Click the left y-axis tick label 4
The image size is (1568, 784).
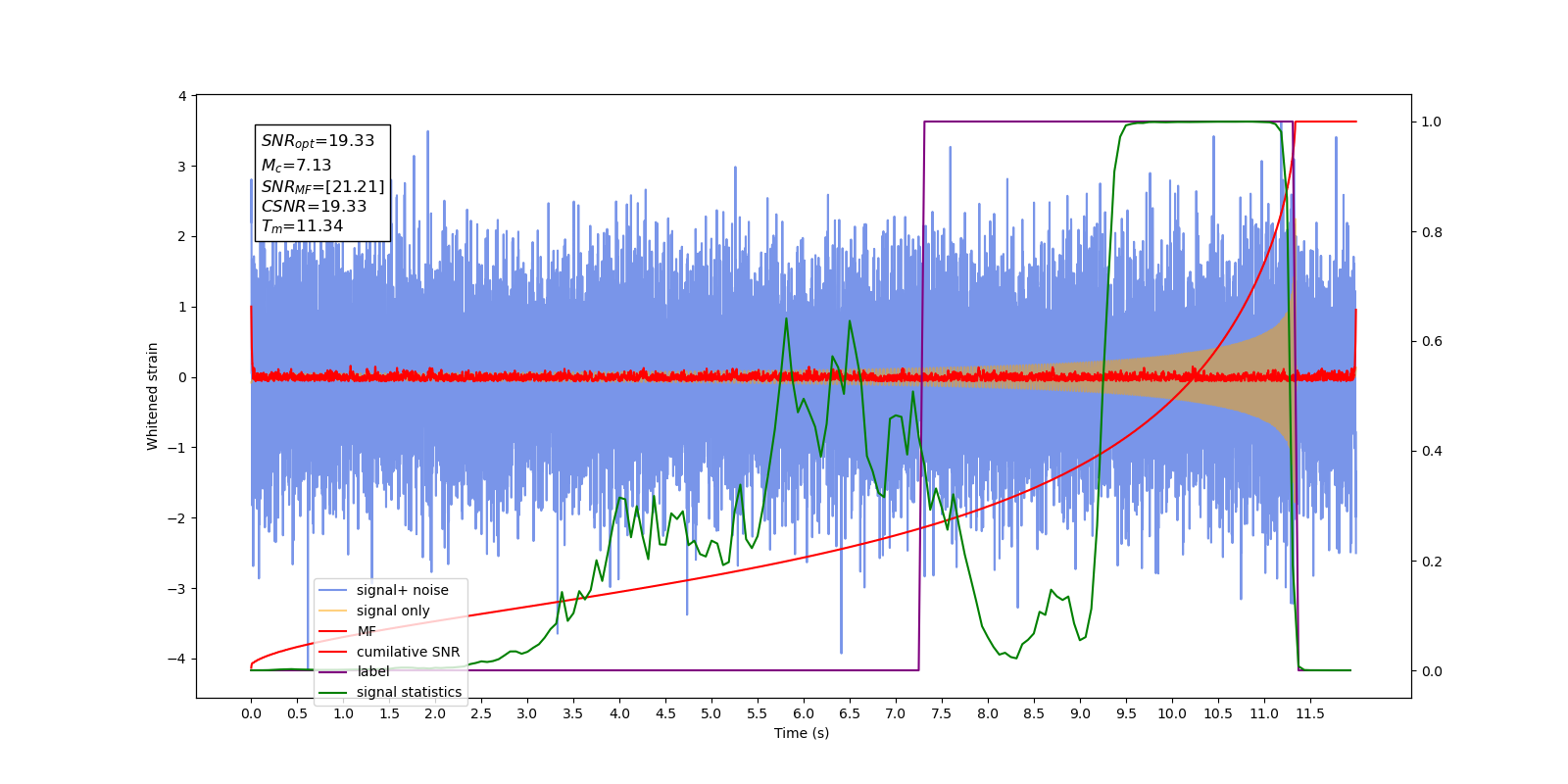coord(182,96)
